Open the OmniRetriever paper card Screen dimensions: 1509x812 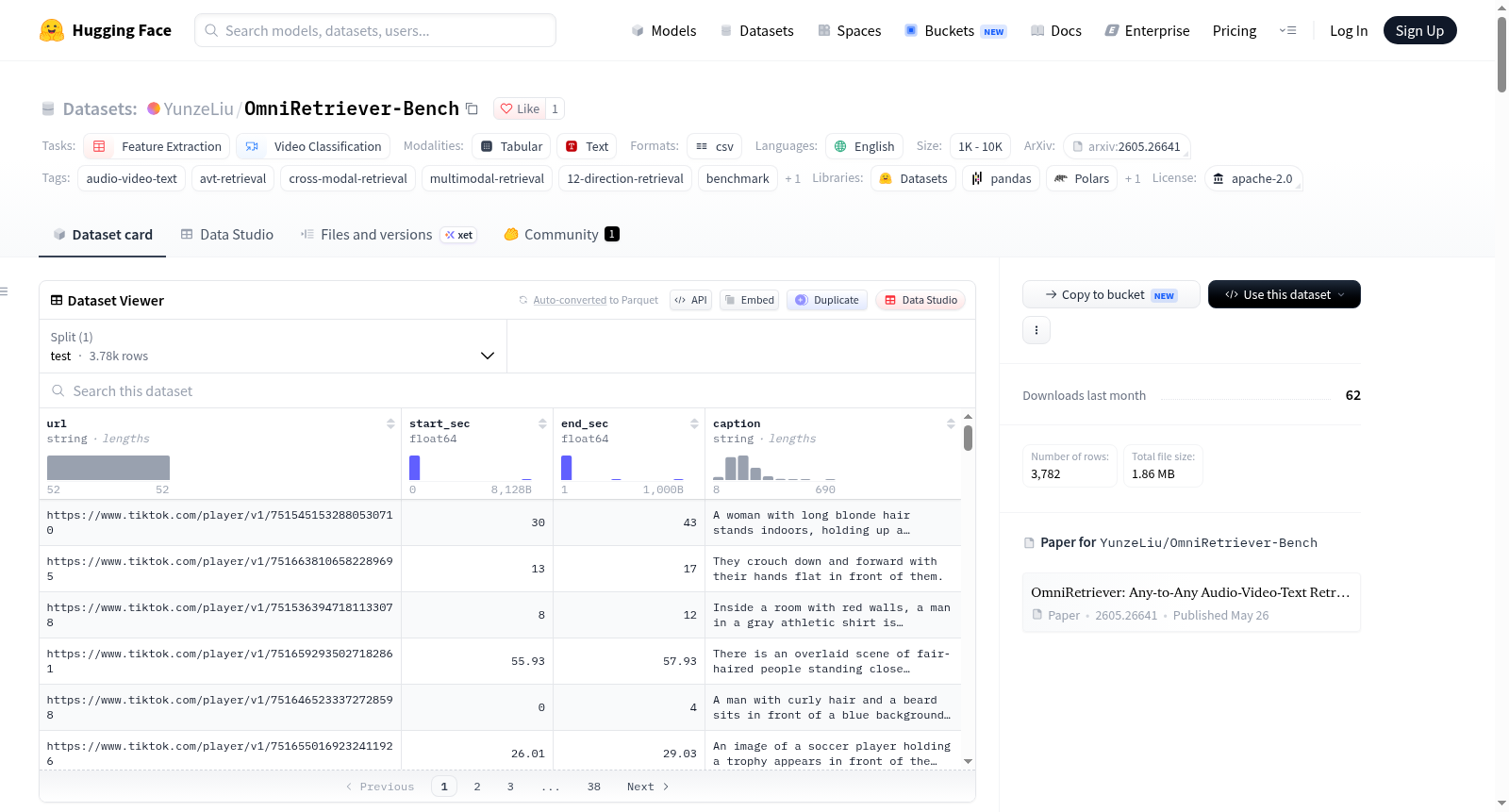1191,603
